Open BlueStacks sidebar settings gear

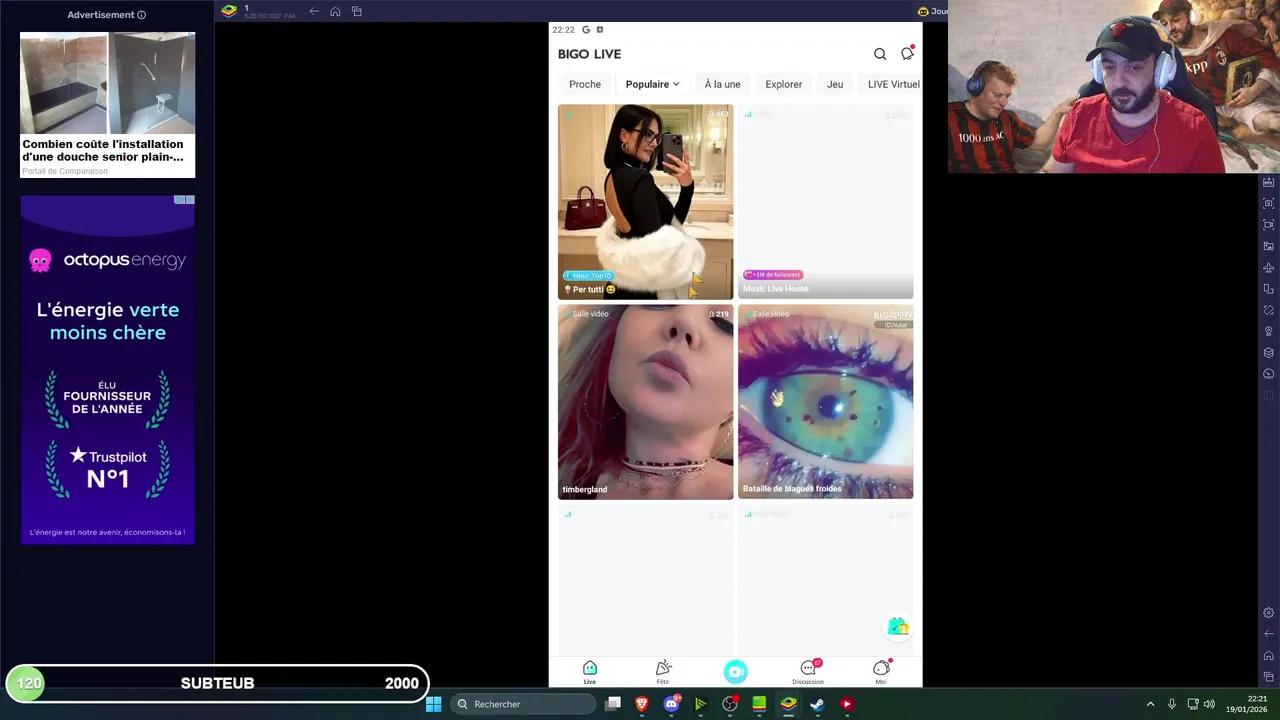point(1269,612)
